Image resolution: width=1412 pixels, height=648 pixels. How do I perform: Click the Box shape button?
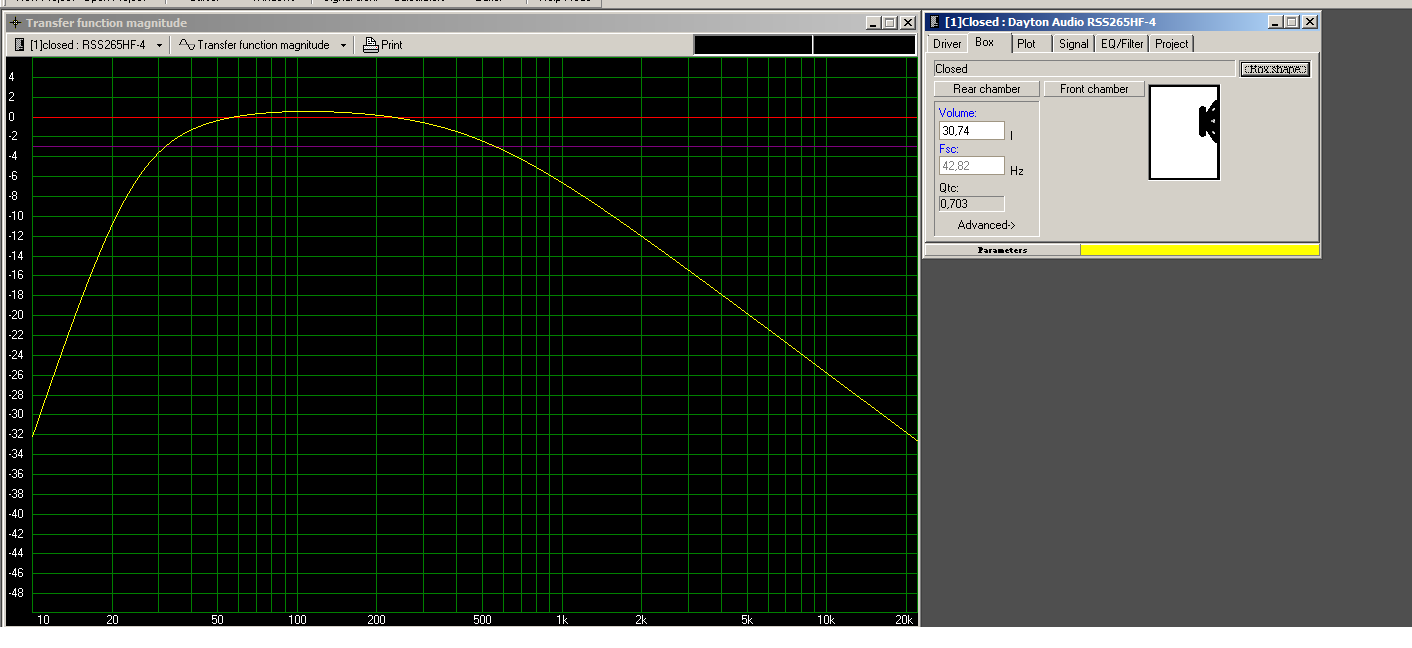(1275, 69)
